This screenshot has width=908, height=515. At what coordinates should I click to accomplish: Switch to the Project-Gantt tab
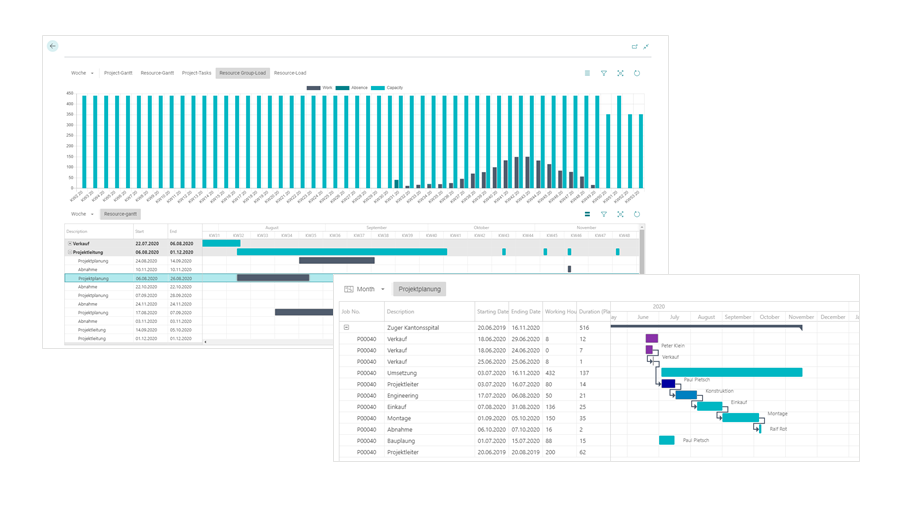(118, 73)
